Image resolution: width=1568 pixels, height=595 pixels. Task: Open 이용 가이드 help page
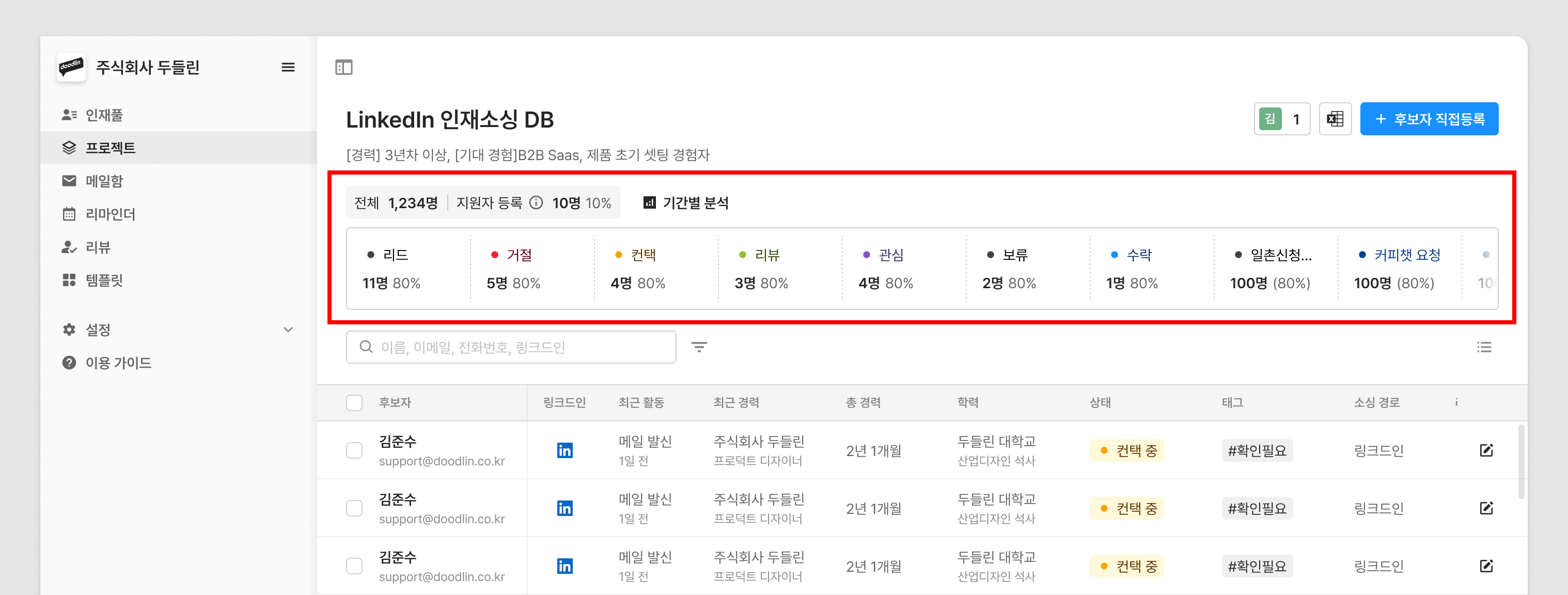click(x=178, y=363)
